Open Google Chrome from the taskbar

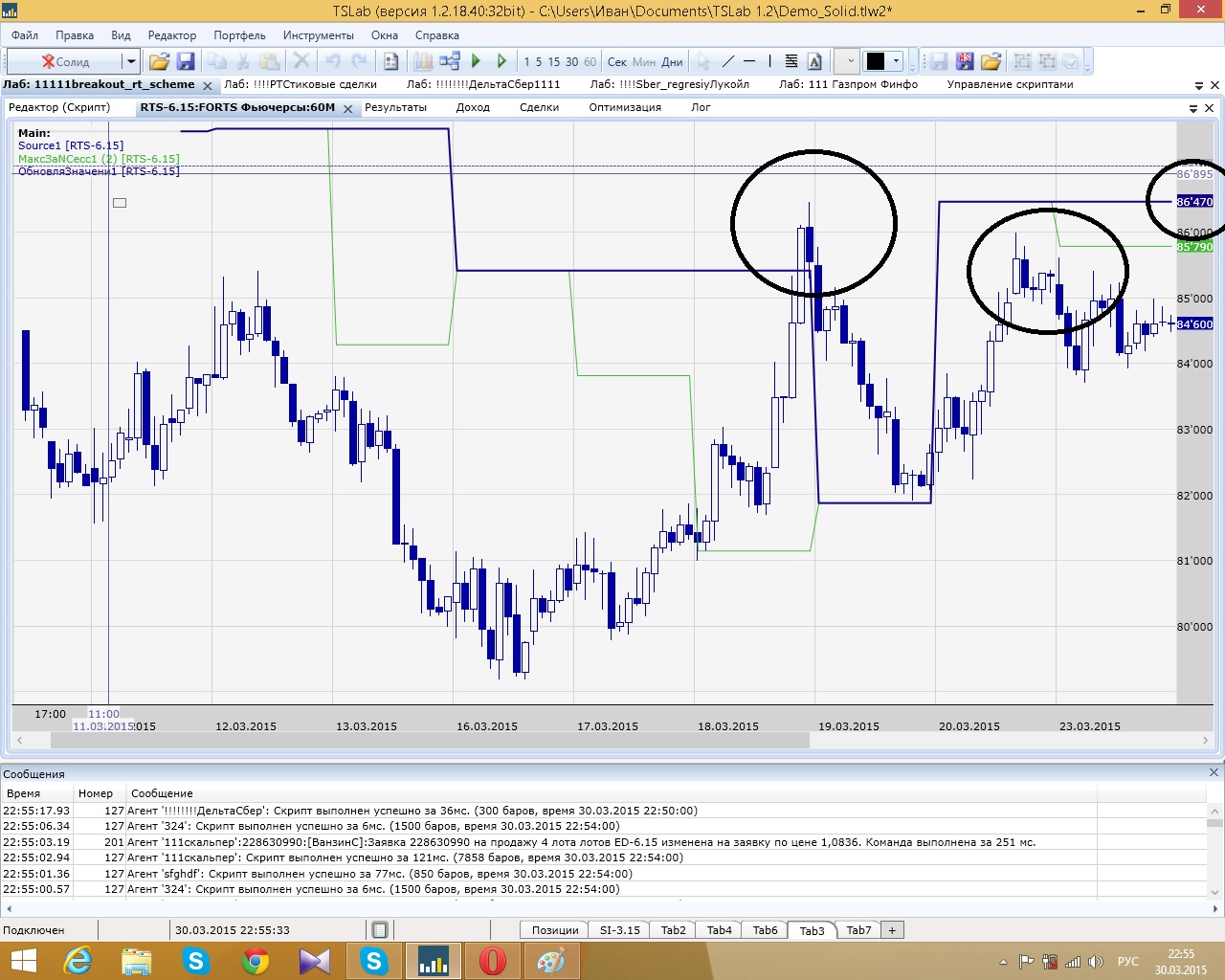click(256, 960)
